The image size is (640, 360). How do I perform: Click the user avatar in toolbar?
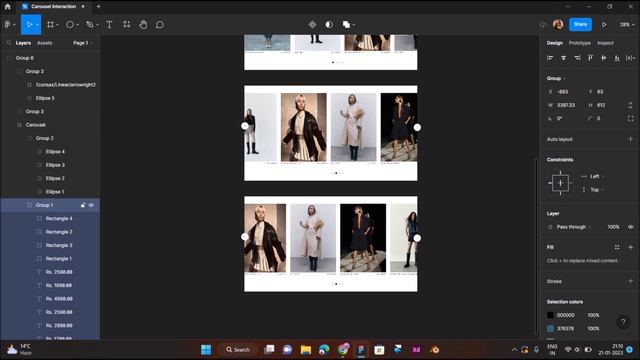558,24
